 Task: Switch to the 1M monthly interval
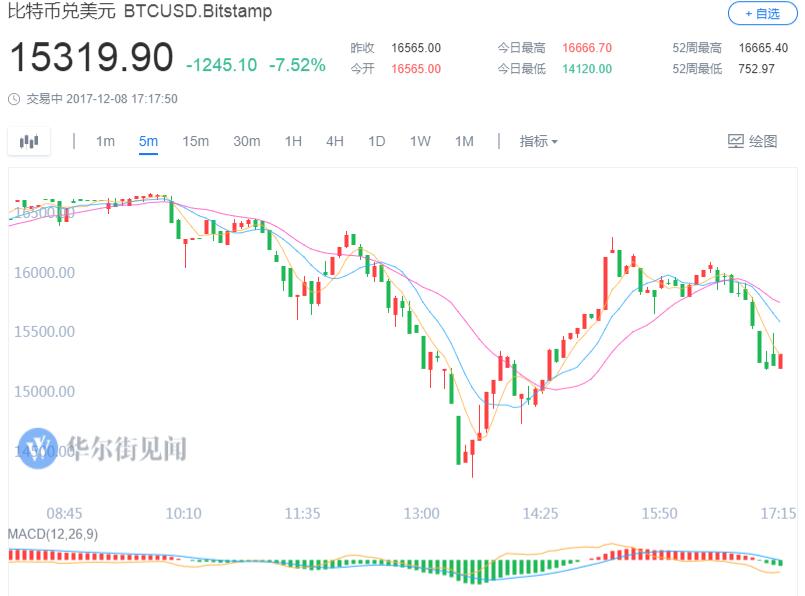[464, 142]
